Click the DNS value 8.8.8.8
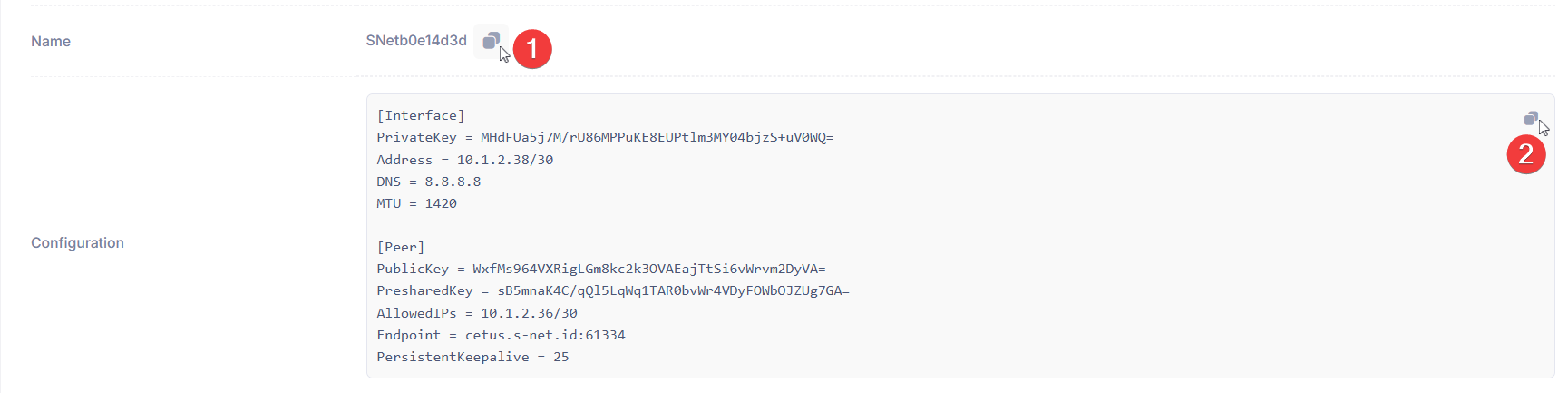The width and height of the screenshot is (1568, 393). 453,182
